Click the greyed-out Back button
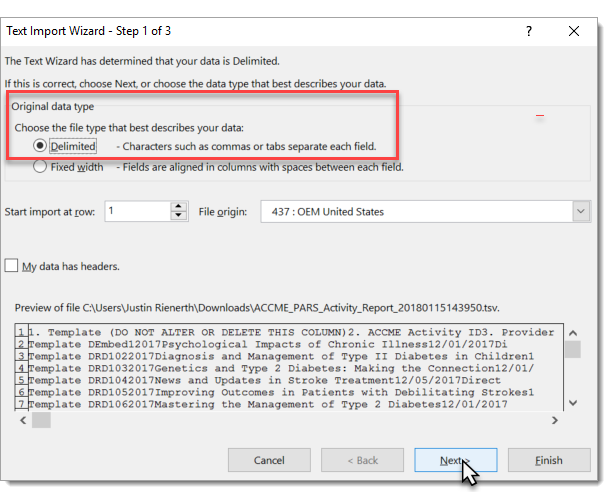 (367, 460)
